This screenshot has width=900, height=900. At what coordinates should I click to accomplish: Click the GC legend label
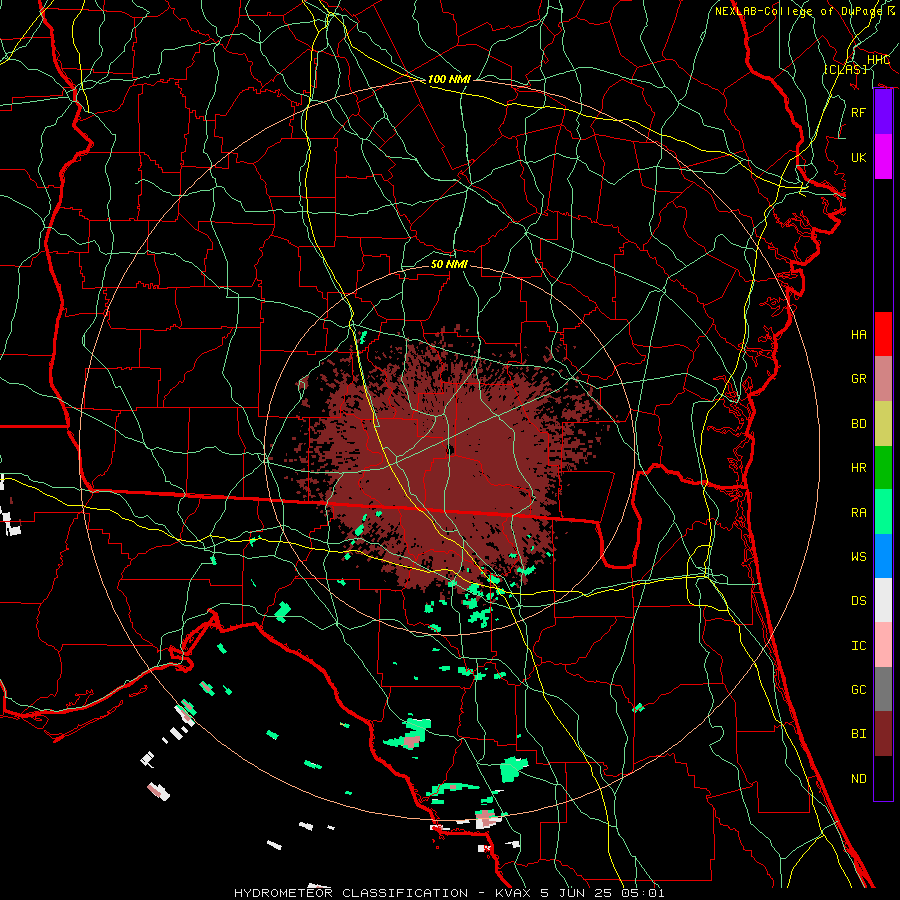(x=858, y=690)
